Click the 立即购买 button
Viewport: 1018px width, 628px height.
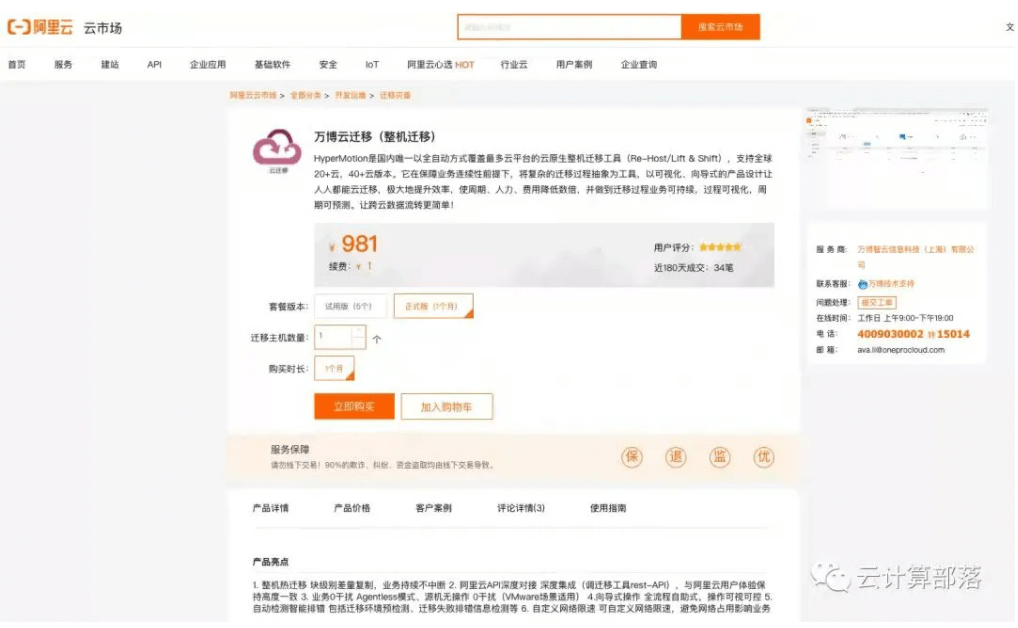pos(354,407)
